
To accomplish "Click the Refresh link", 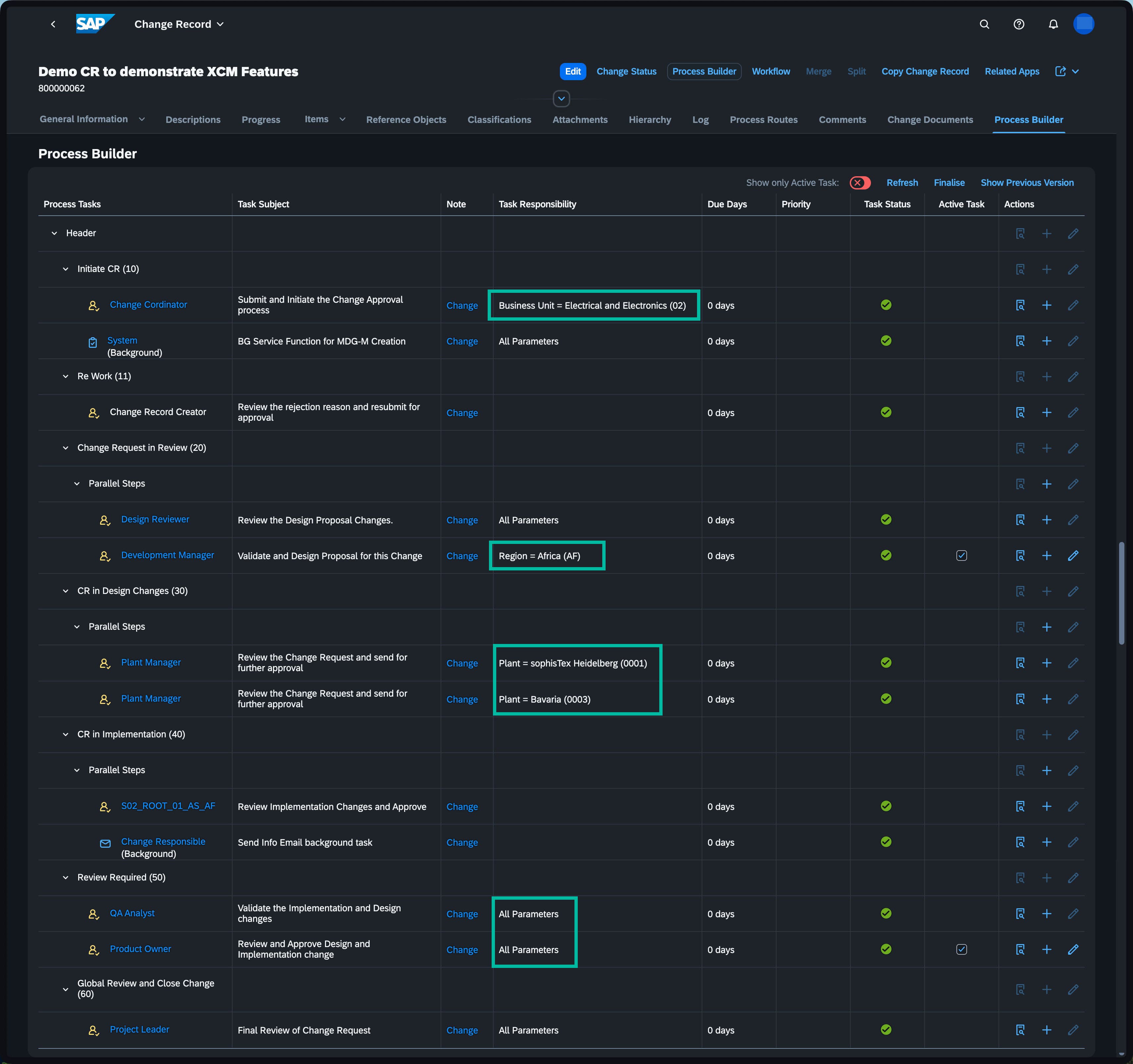I will pos(902,183).
